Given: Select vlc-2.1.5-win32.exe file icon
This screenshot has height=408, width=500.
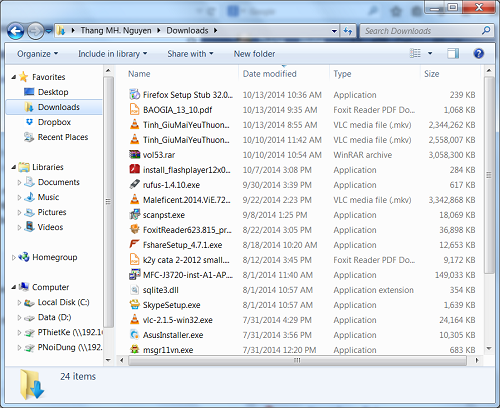Looking at the screenshot, I should pyautogui.click(x=134, y=320).
